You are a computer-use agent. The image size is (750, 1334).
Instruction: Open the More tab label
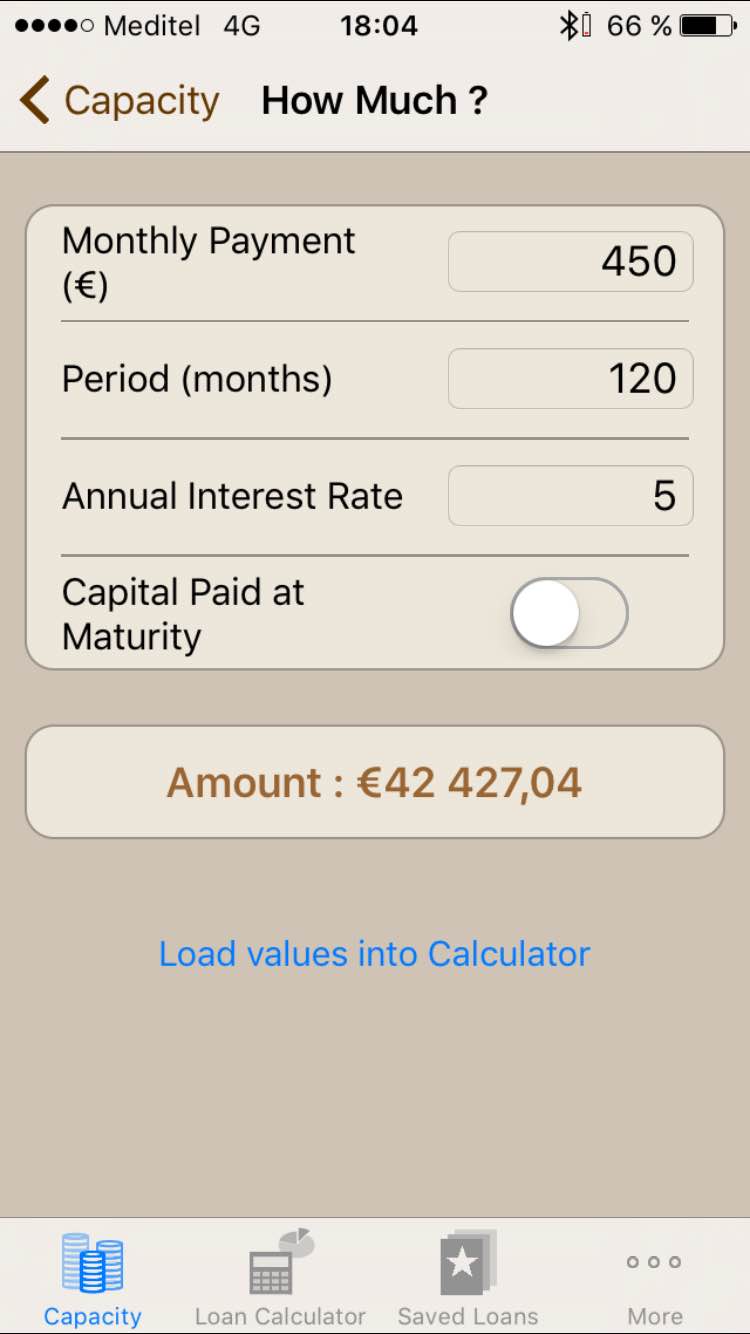click(x=654, y=1316)
